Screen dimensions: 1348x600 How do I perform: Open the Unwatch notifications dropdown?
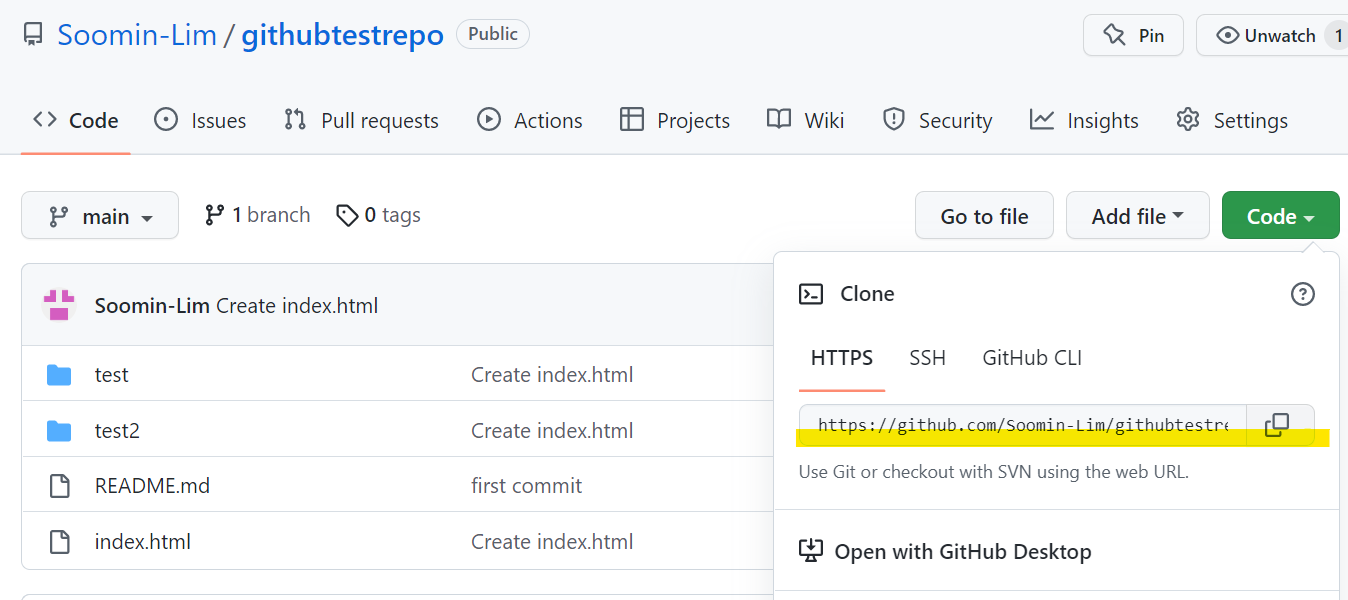coord(1272,35)
